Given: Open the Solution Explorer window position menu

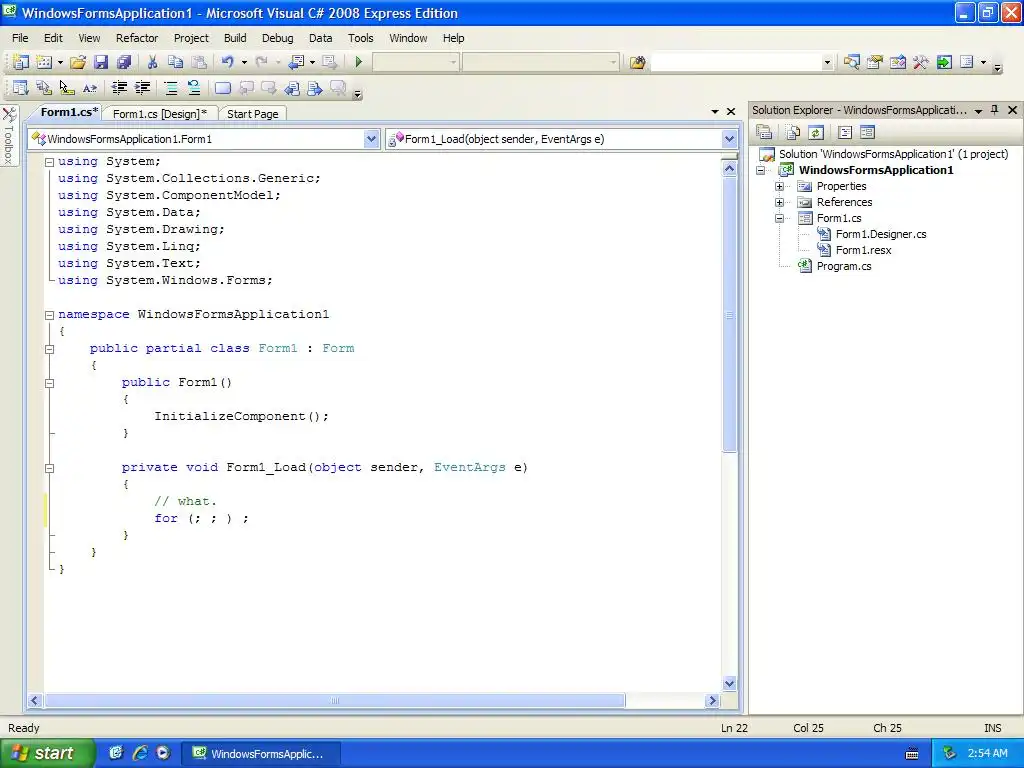Looking at the screenshot, I should coord(978,111).
